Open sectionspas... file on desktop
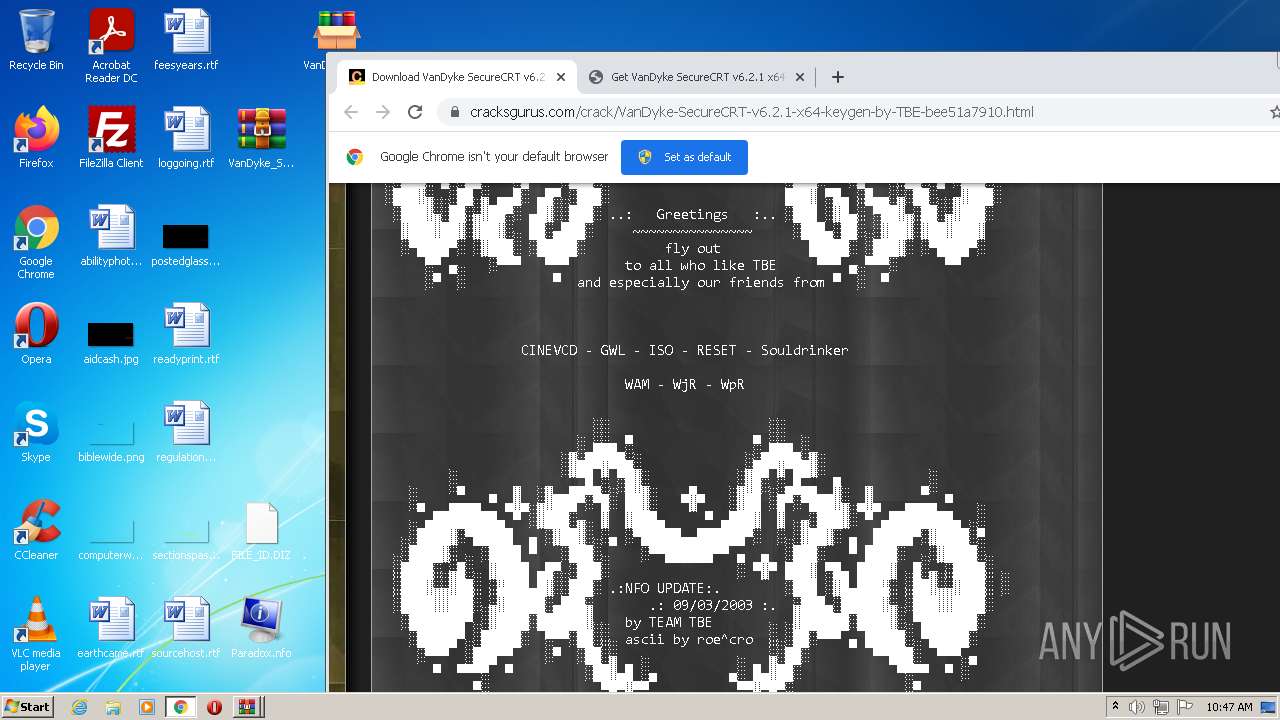Viewport: 1280px width, 720px height. coord(186,539)
